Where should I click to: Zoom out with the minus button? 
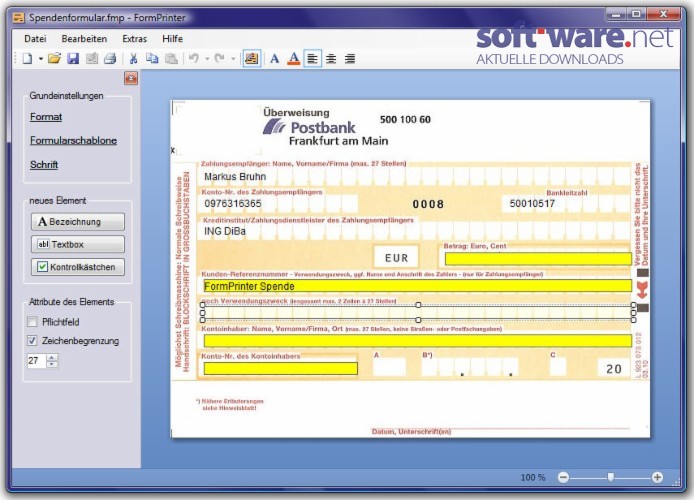point(563,477)
